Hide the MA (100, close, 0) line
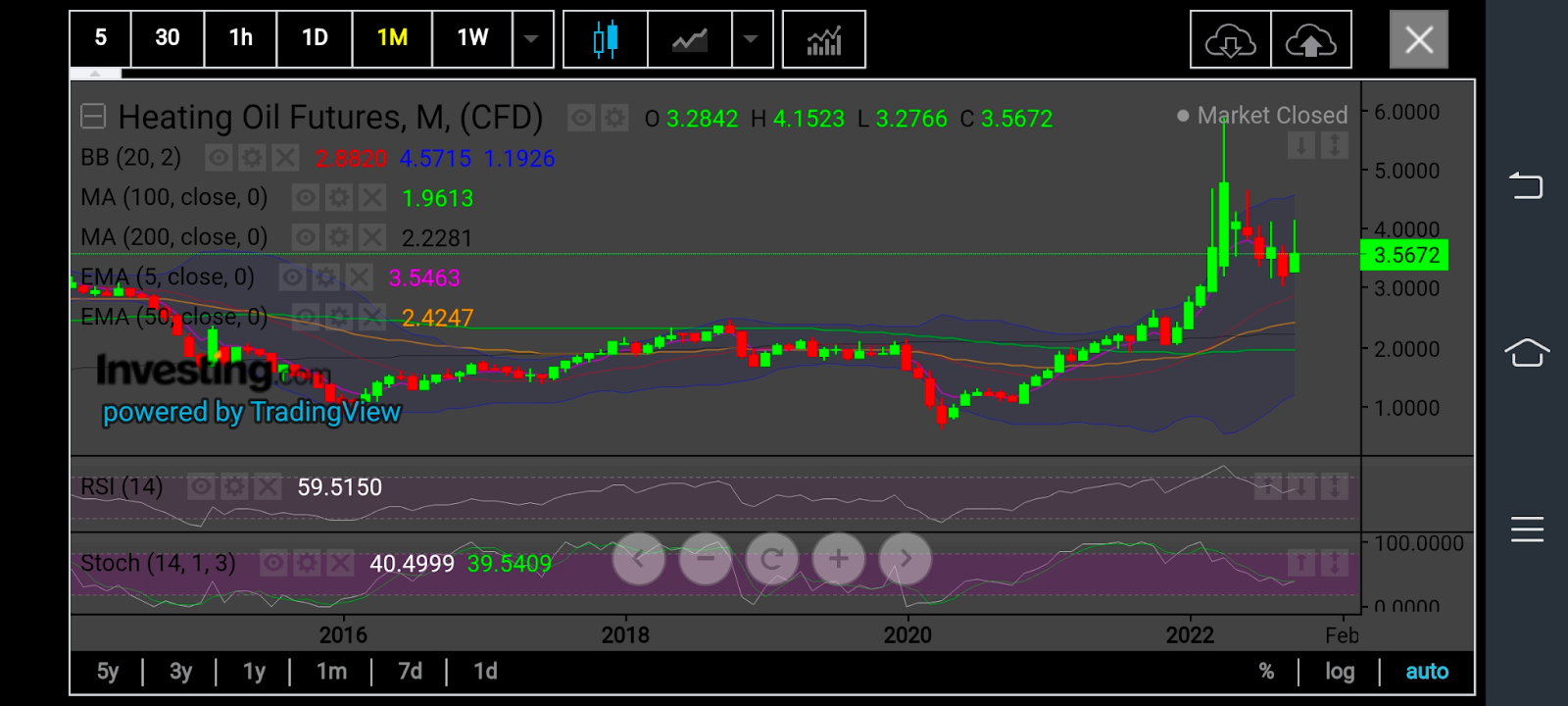This screenshot has height=706, width=1568. (x=306, y=198)
